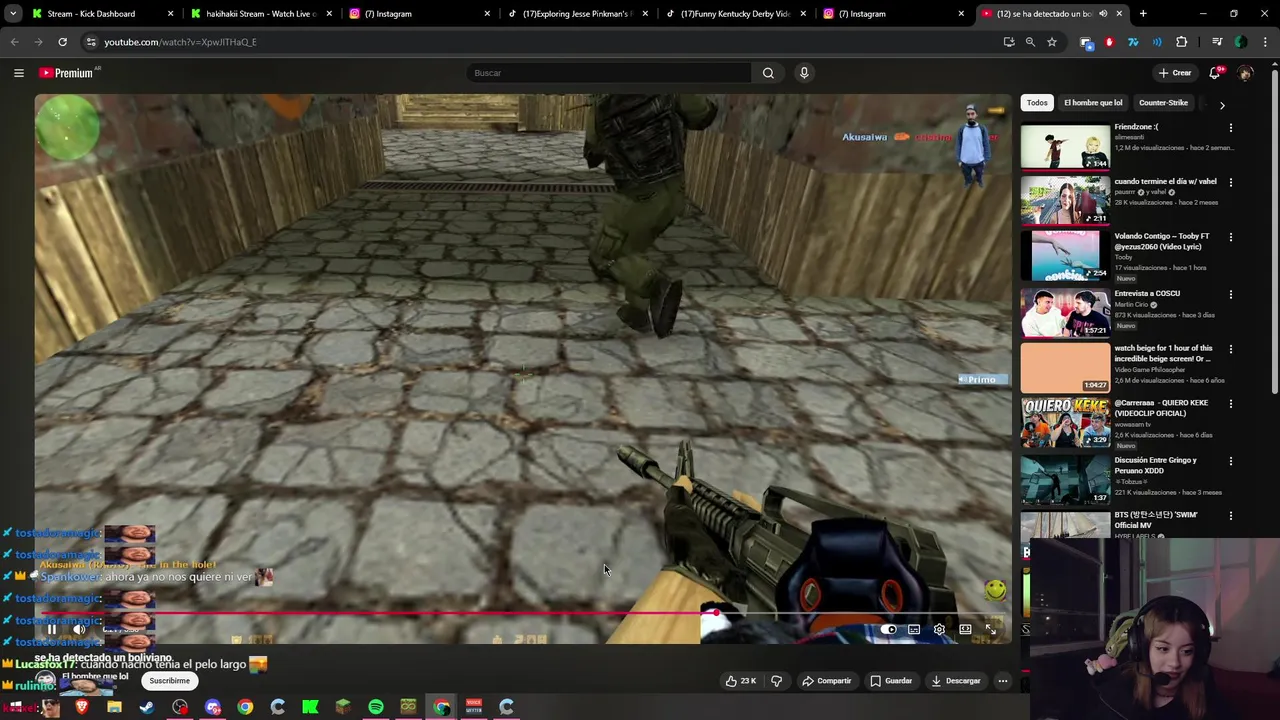Viewport: 1280px width, 720px height.
Task: Grab the page vertical scrollbar
Action: coord(1274,230)
